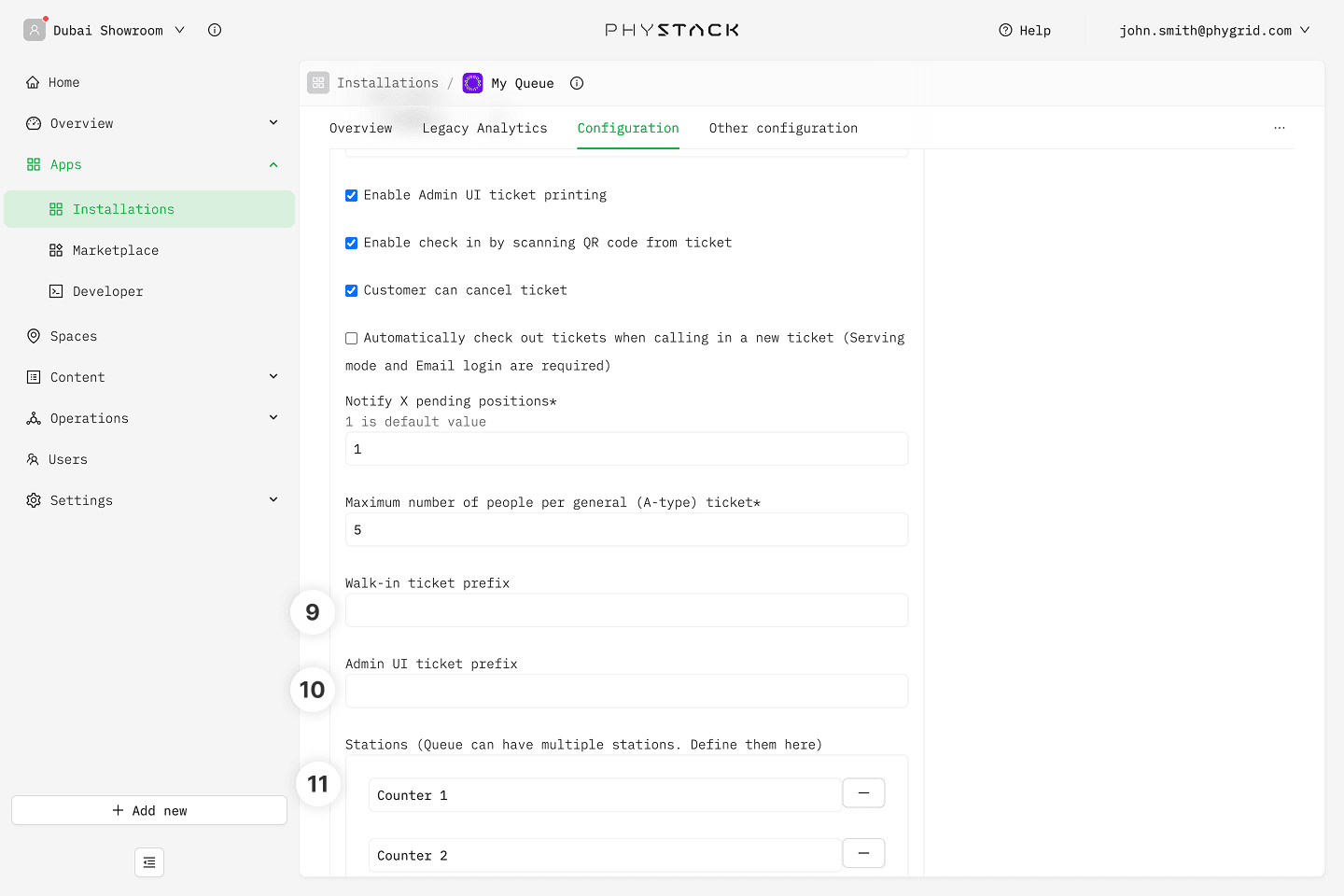Click the My Queue app icon
Viewport: 1344px width, 896px height.
(473, 83)
